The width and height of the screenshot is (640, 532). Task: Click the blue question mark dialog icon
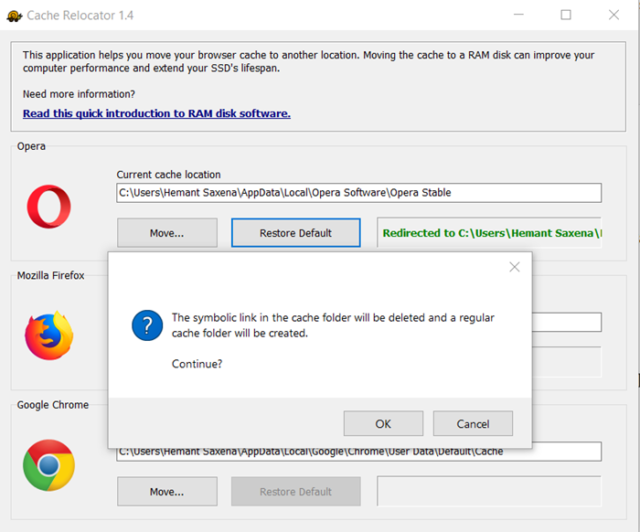147,325
